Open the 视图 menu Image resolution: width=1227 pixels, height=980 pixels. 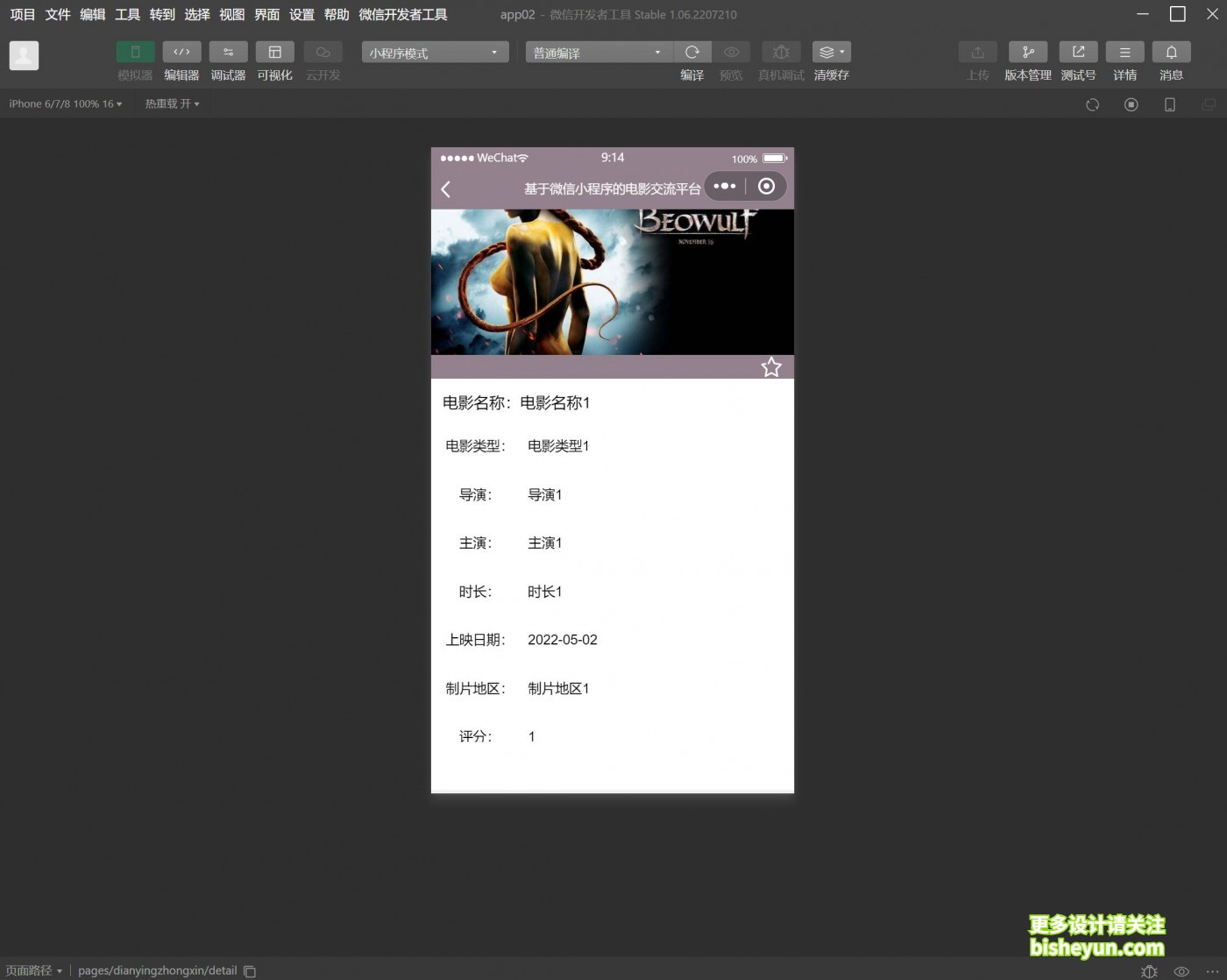232,15
